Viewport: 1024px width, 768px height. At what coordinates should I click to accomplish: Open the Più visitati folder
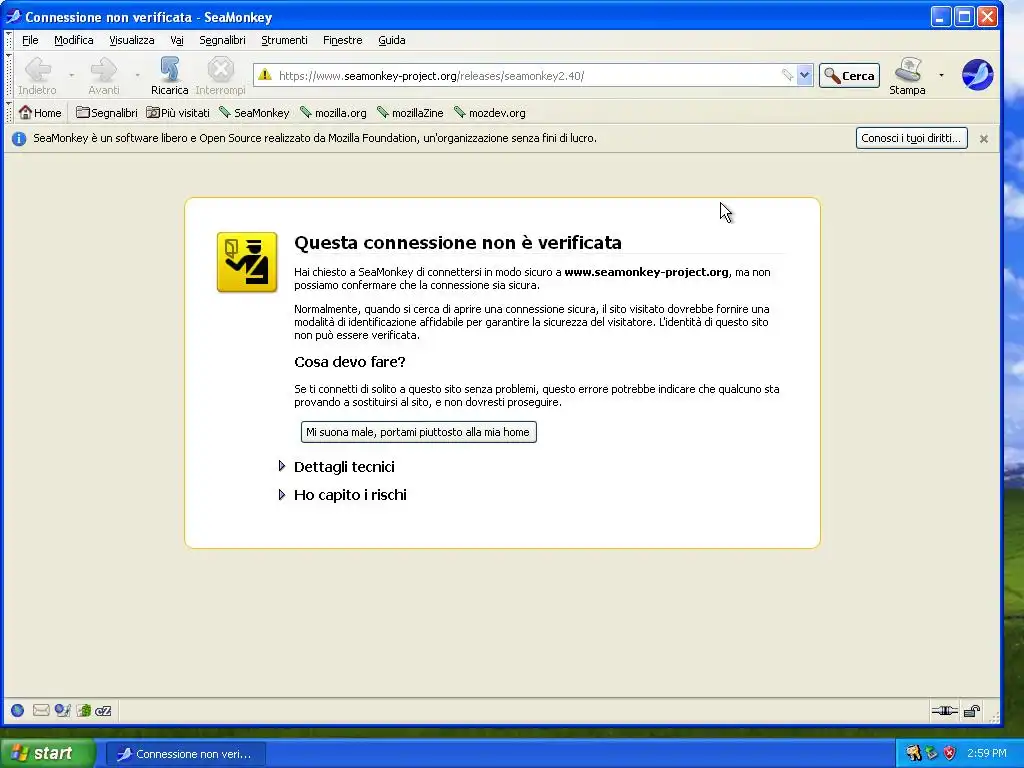click(178, 112)
